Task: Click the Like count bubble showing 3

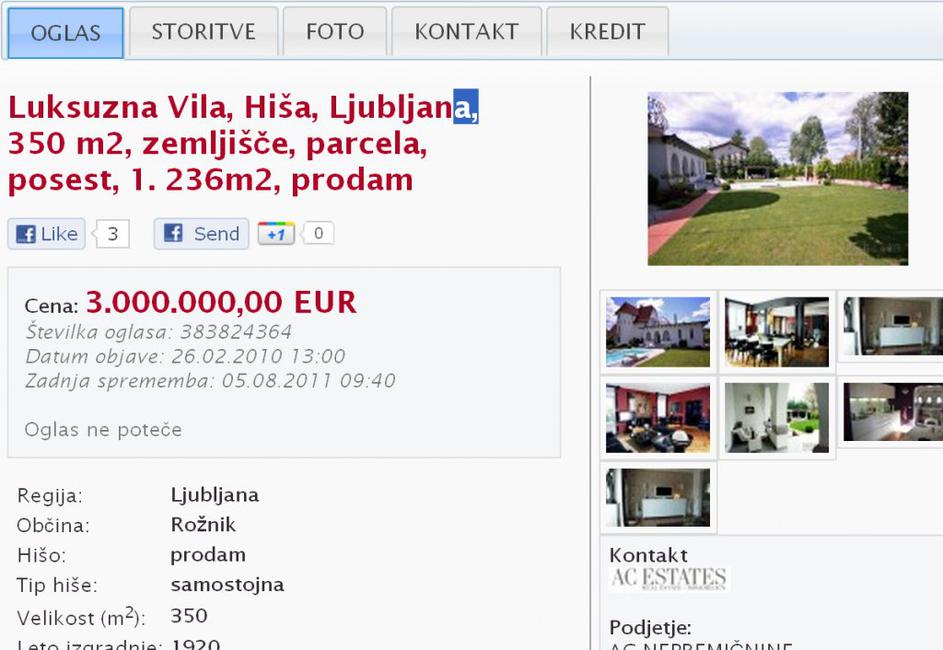Action: 112,234
